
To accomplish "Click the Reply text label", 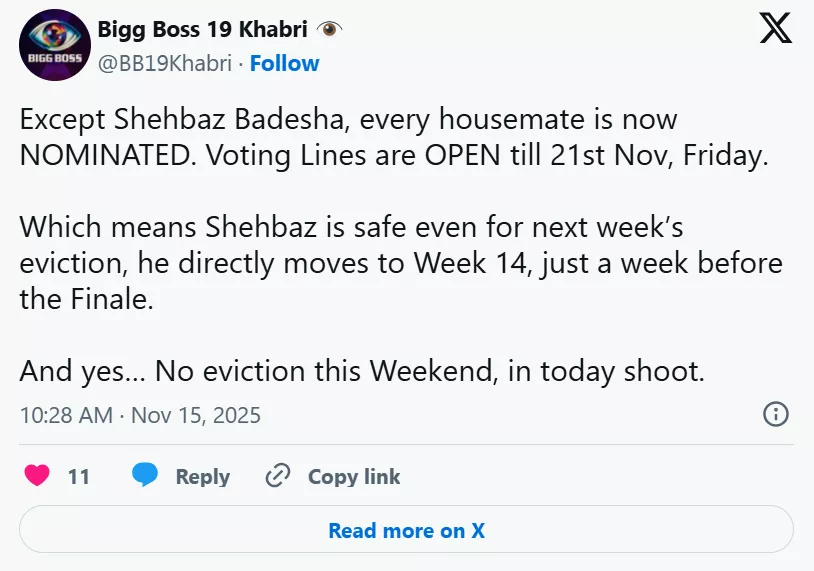I will (202, 477).
